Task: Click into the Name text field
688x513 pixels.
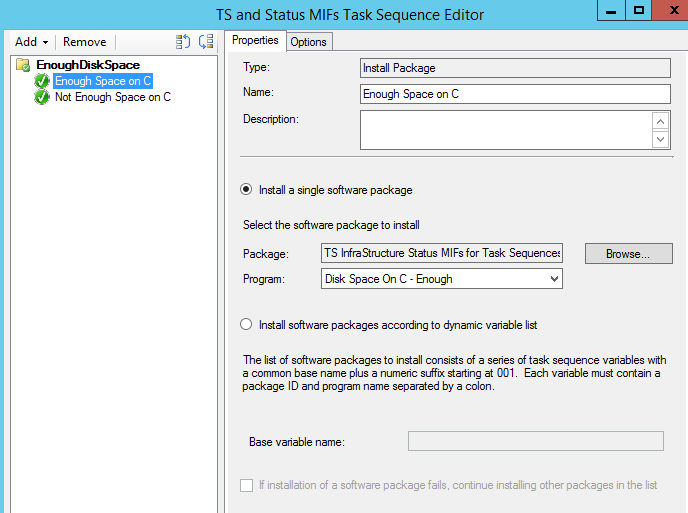Action: pos(515,94)
